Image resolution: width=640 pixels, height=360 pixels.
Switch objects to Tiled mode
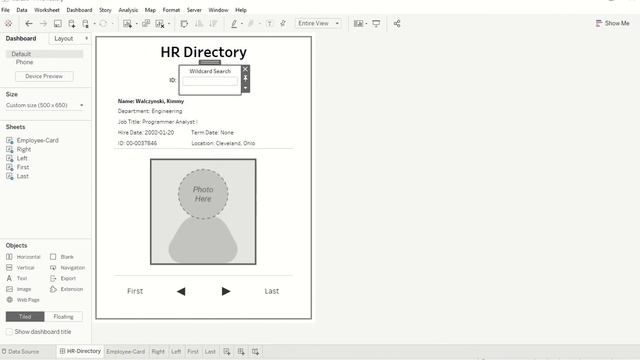click(x=25, y=316)
